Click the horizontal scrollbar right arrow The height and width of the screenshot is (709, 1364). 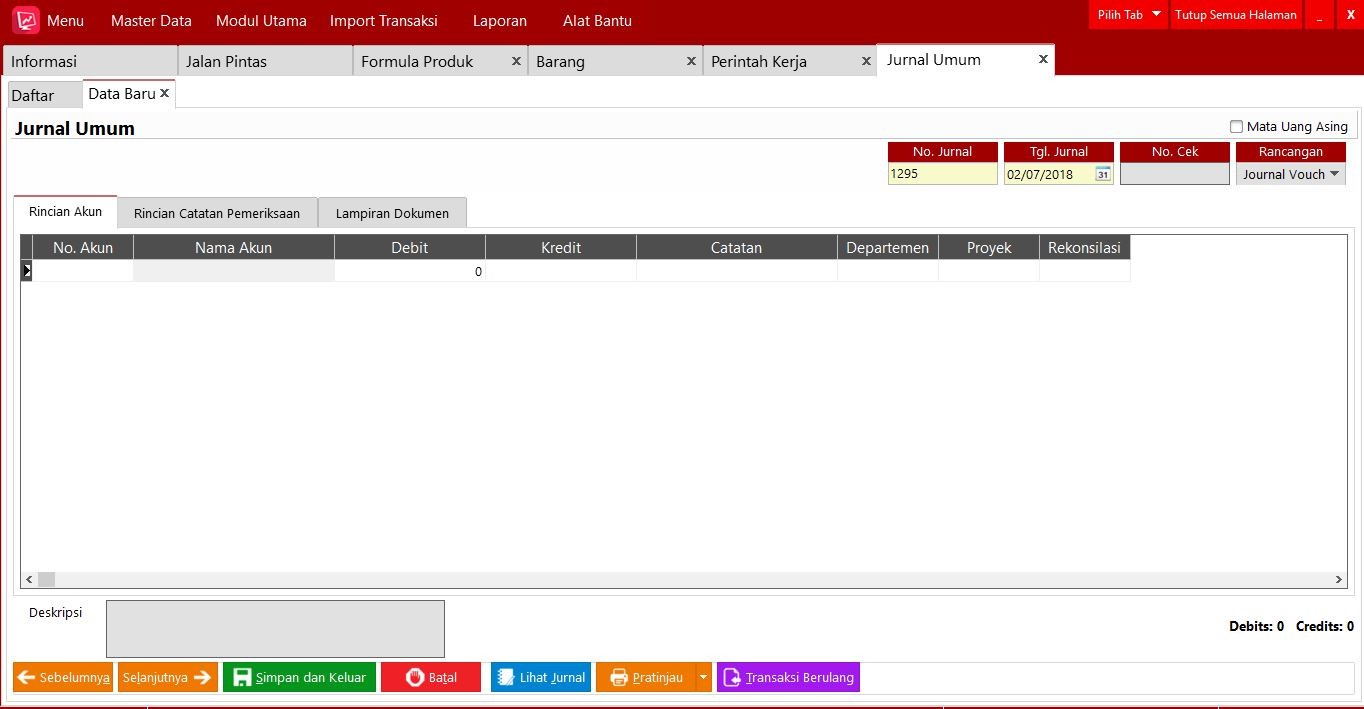(x=1339, y=579)
